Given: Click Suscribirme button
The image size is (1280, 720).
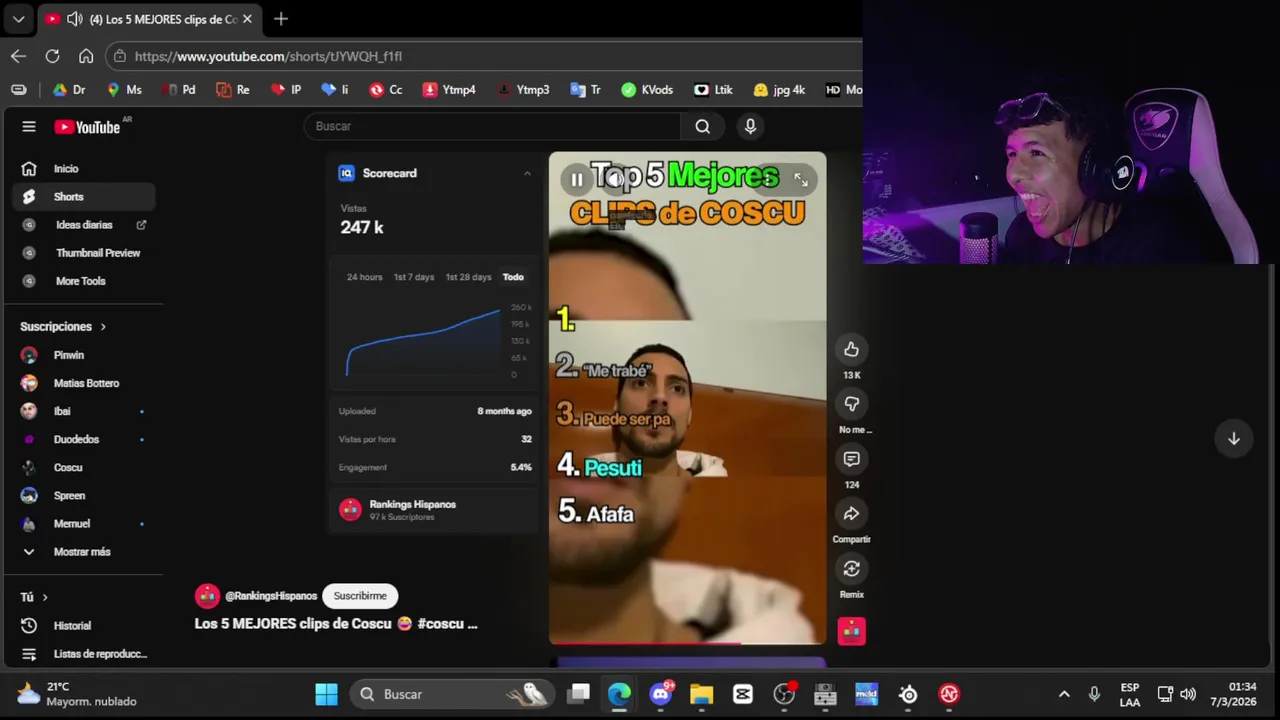Looking at the screenshot, I should [x=360, y=596].
